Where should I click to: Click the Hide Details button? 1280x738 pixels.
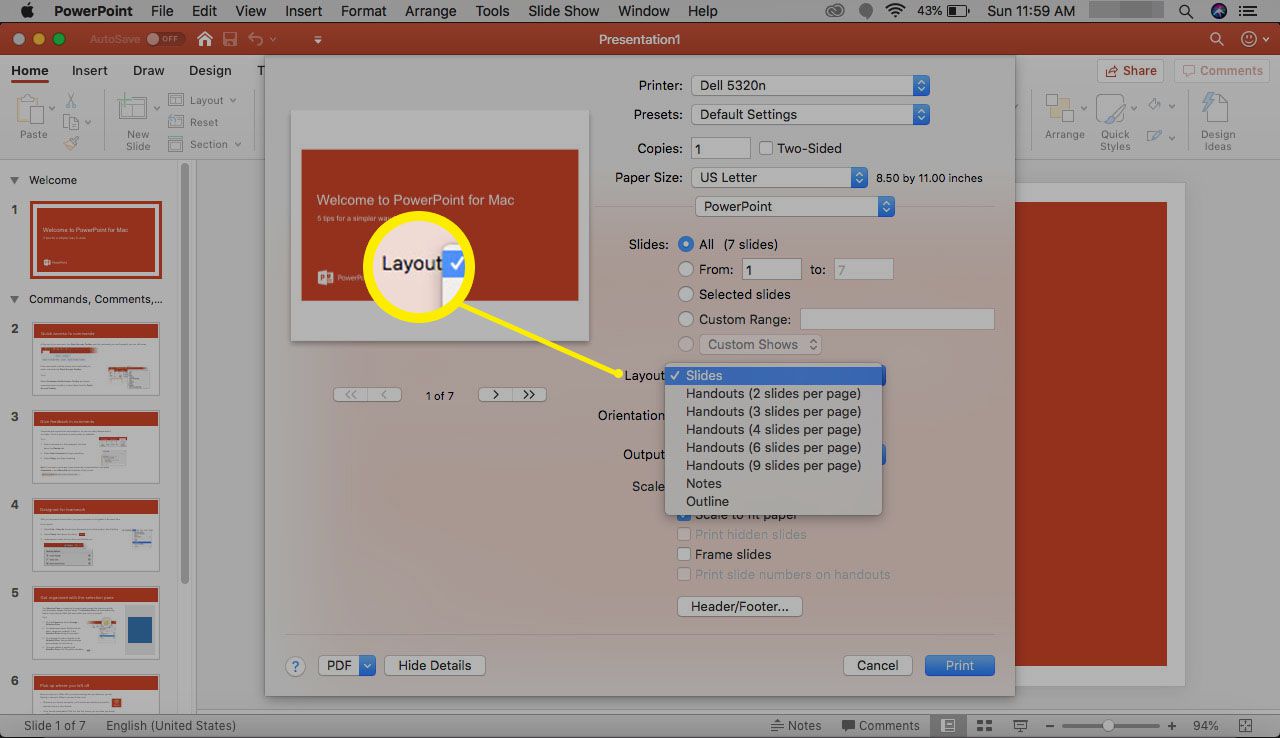click(435, 665)
